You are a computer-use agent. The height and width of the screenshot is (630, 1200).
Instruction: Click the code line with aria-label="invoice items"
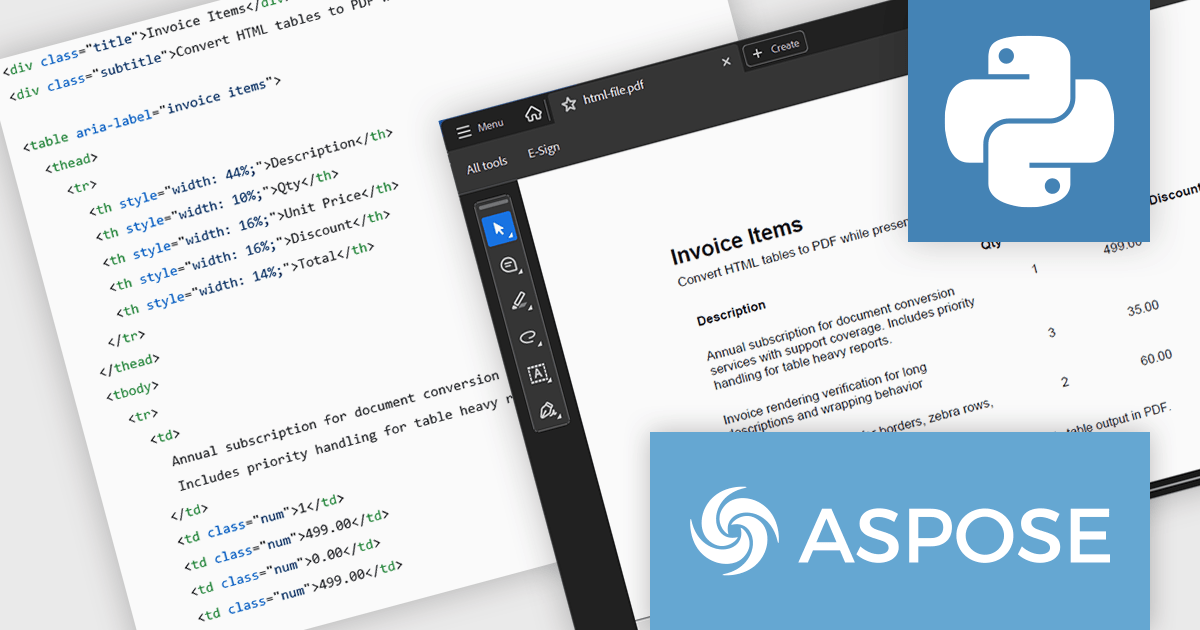pos(153,114)
